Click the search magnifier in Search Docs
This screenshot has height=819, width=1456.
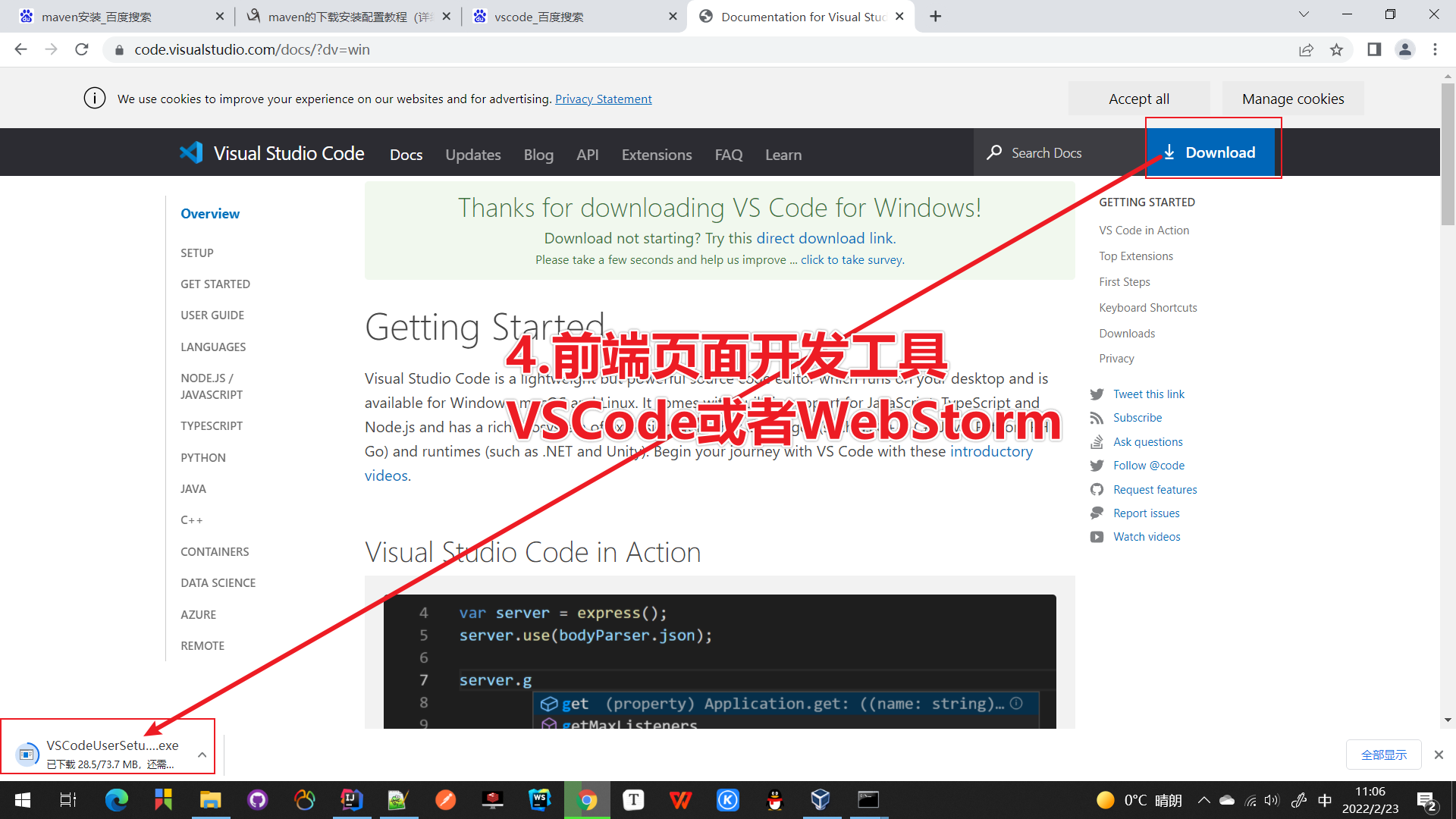[994, 152]
